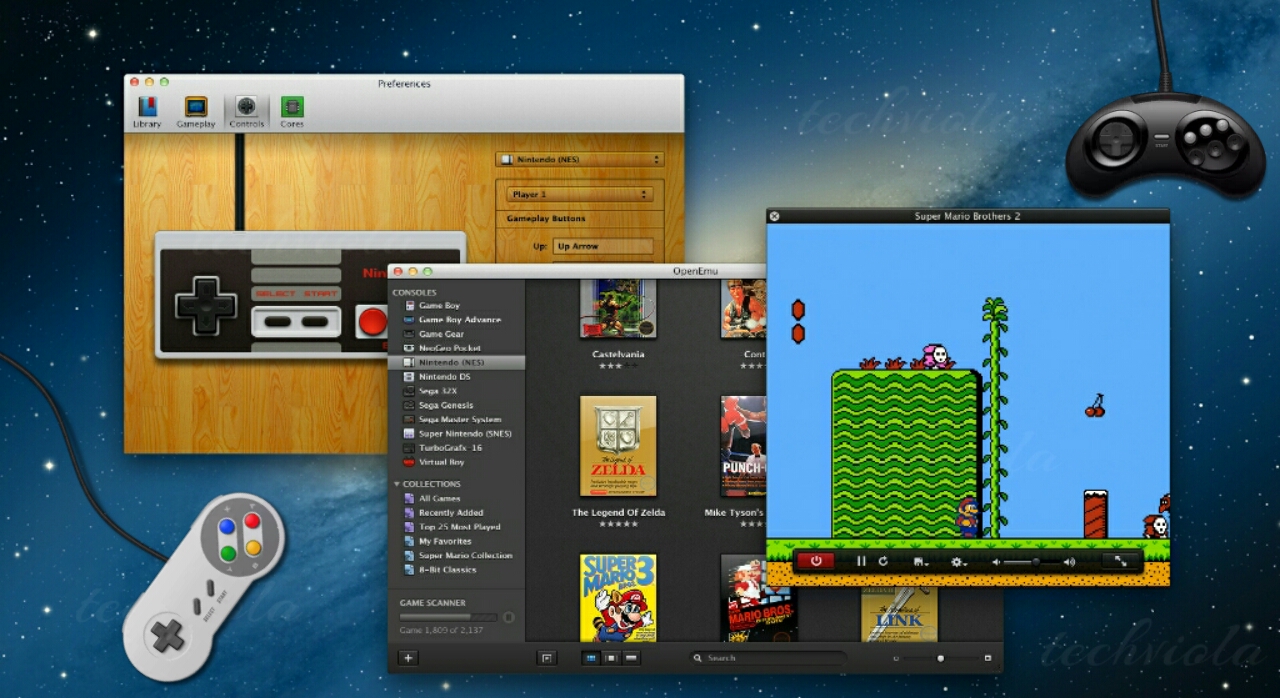1280x698 pixels.
Task: Select The Legend of Zelda cover
Action: click(x=618, y=446)
